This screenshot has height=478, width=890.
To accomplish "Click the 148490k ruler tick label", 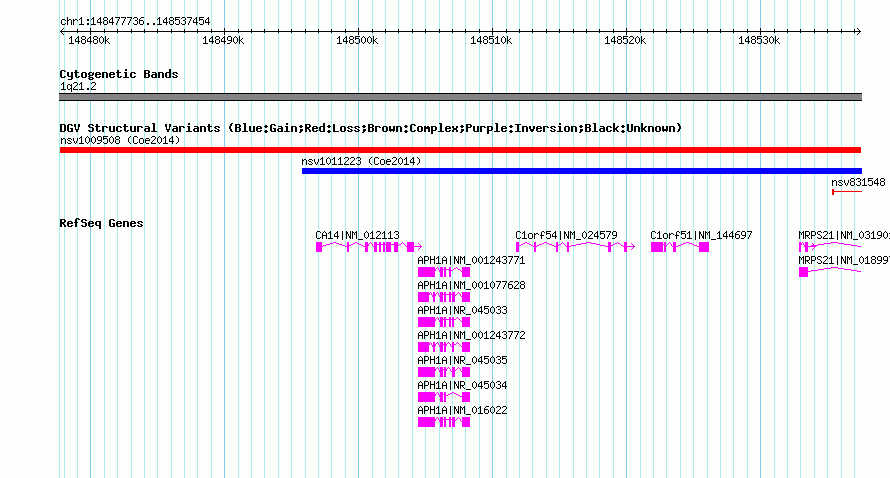I will [223, 40].
